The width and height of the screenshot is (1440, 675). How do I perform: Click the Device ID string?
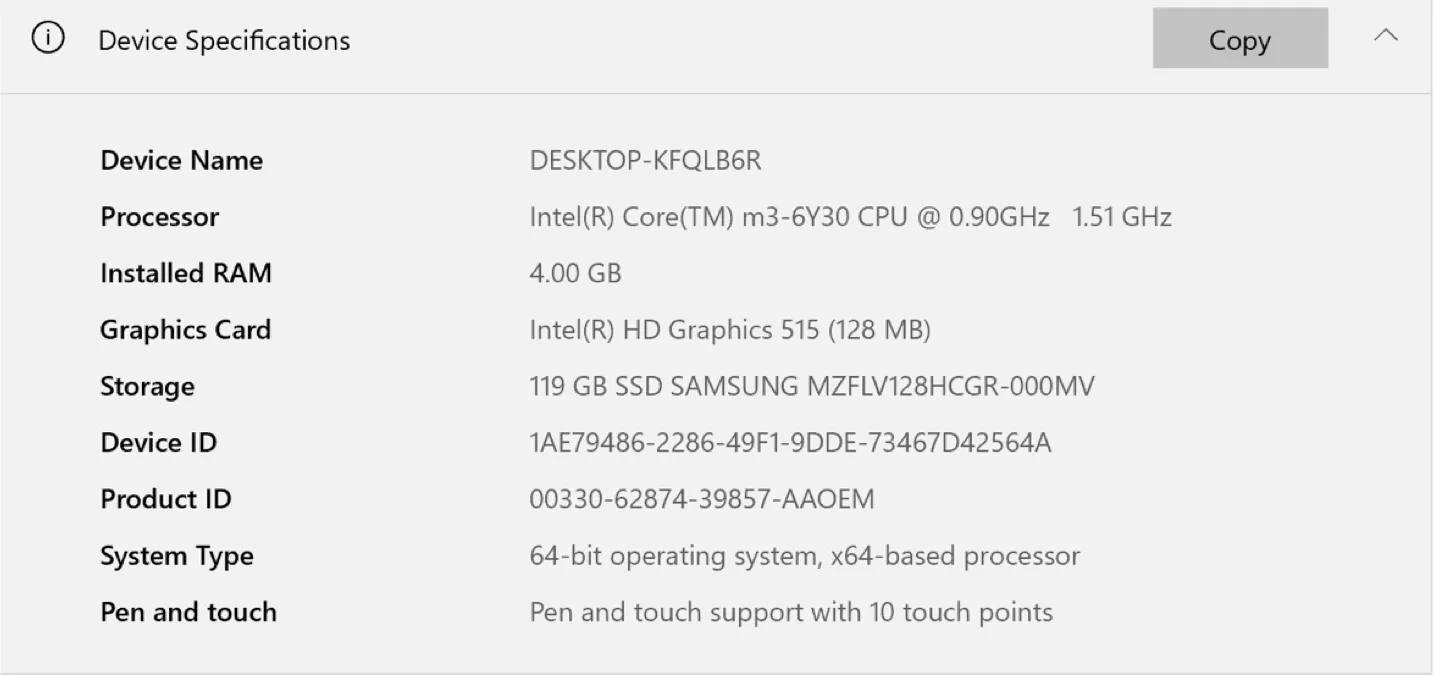(x=791, y=442)
